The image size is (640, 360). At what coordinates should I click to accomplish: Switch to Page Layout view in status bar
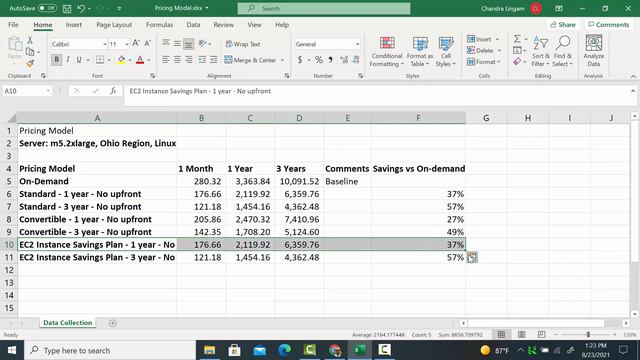(x=521, y=335)
